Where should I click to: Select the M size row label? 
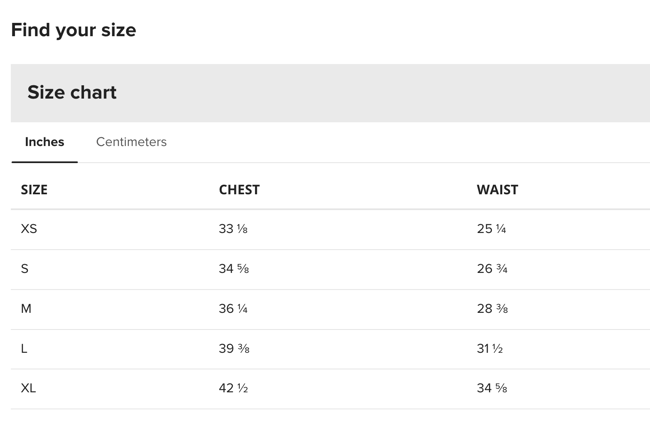(26, 309)
